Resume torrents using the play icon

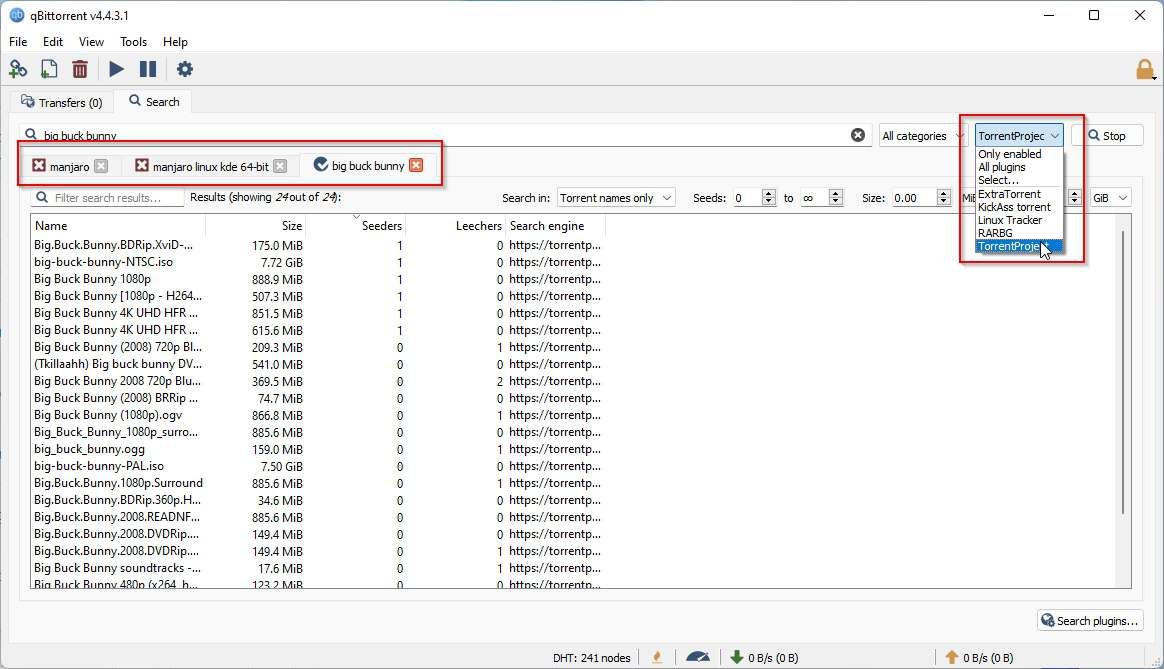[116, 69]
